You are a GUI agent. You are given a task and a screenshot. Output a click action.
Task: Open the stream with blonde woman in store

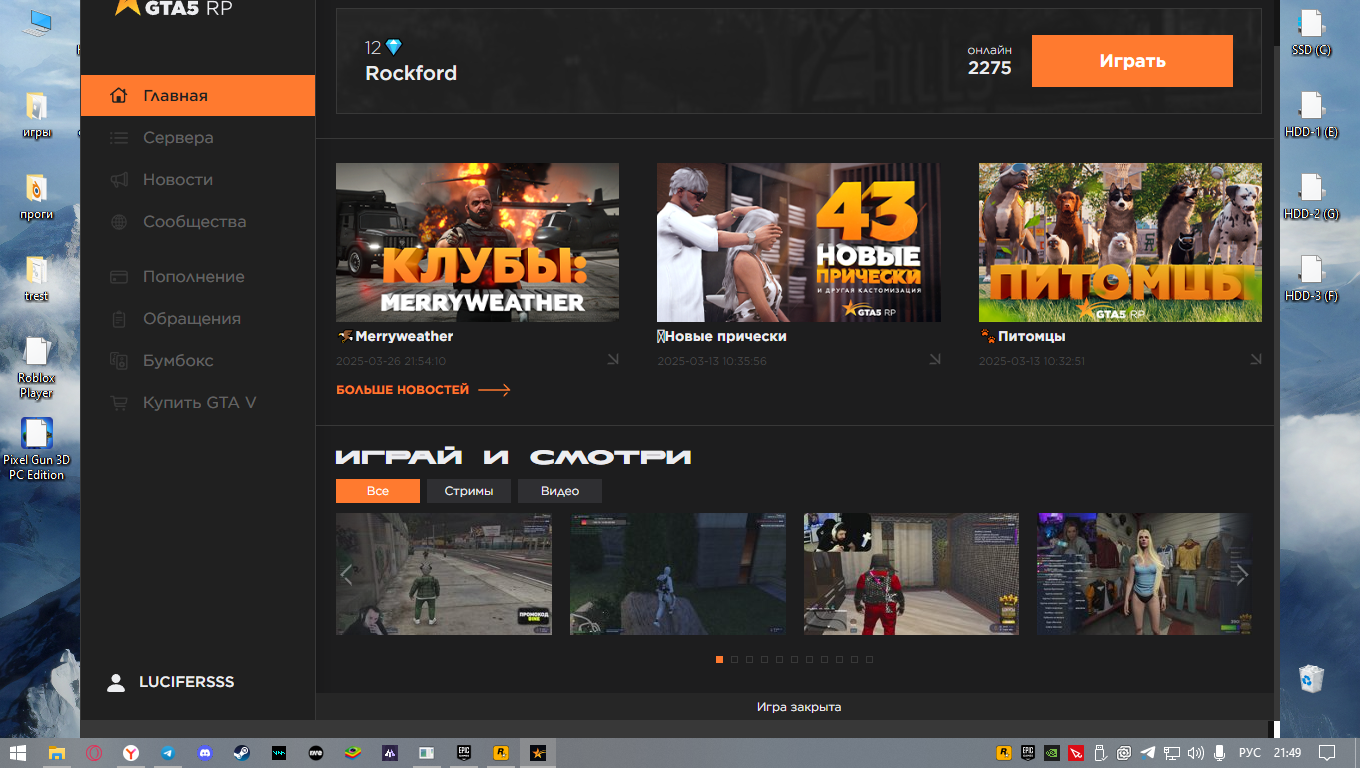(x=1144, y=574)
